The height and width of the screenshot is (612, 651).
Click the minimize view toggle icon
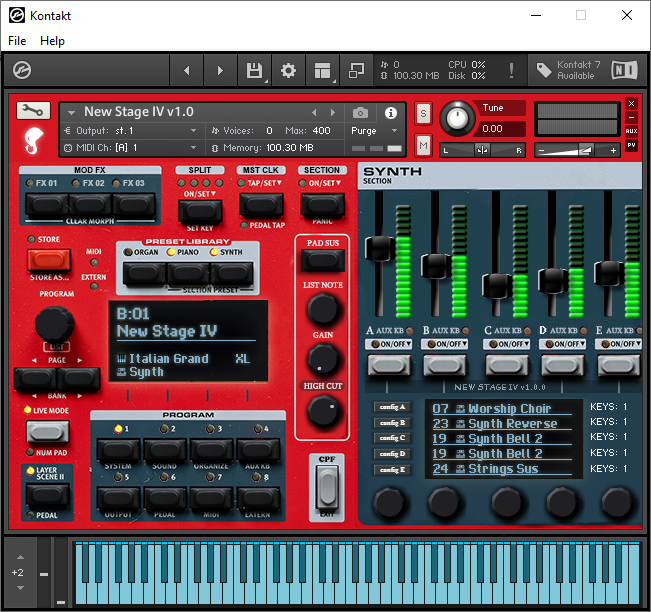[356, 71]
